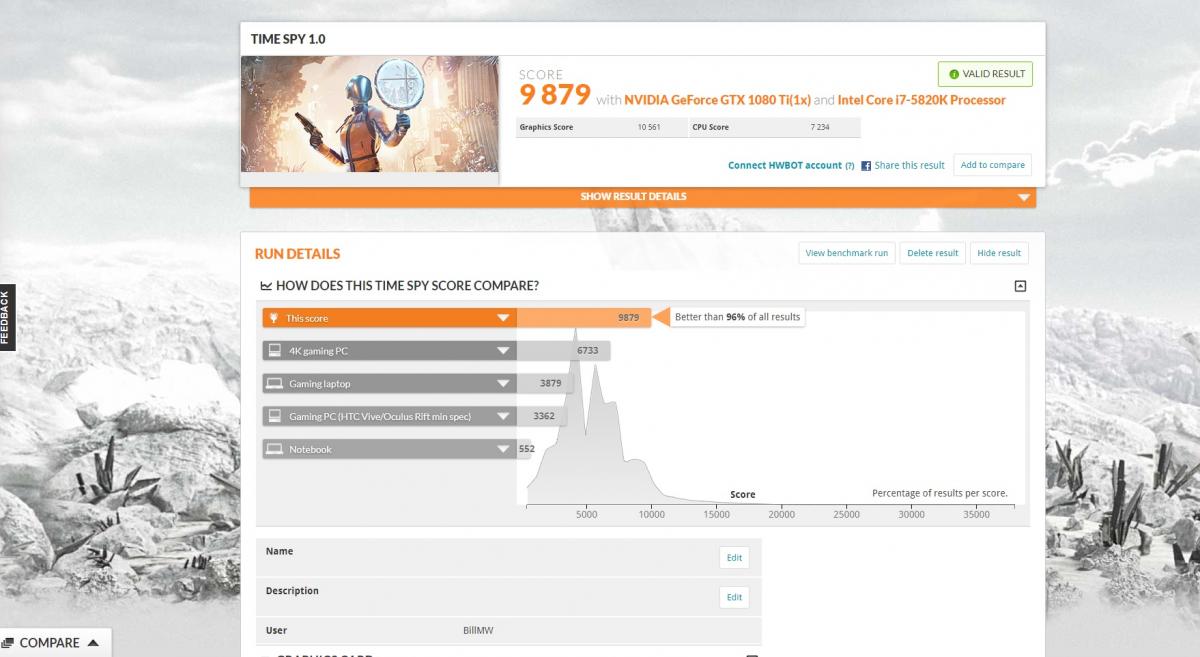Click the monitor icon beside 4K gaming PC
Image resolution: width=1200 pixels, height=657 pixels.
coord(274,351)
